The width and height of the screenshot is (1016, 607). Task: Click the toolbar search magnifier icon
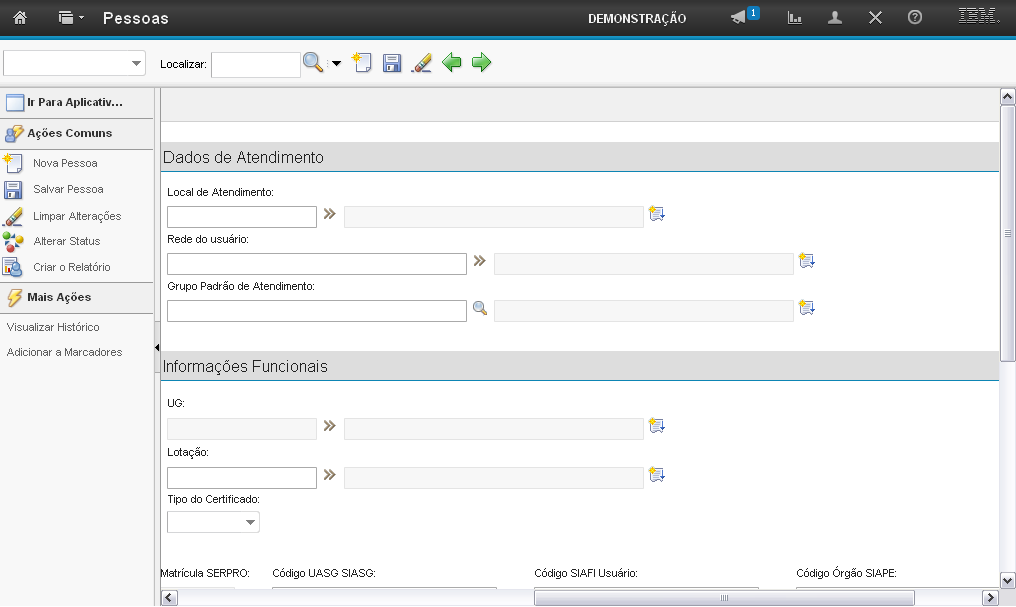click(313, 63)
